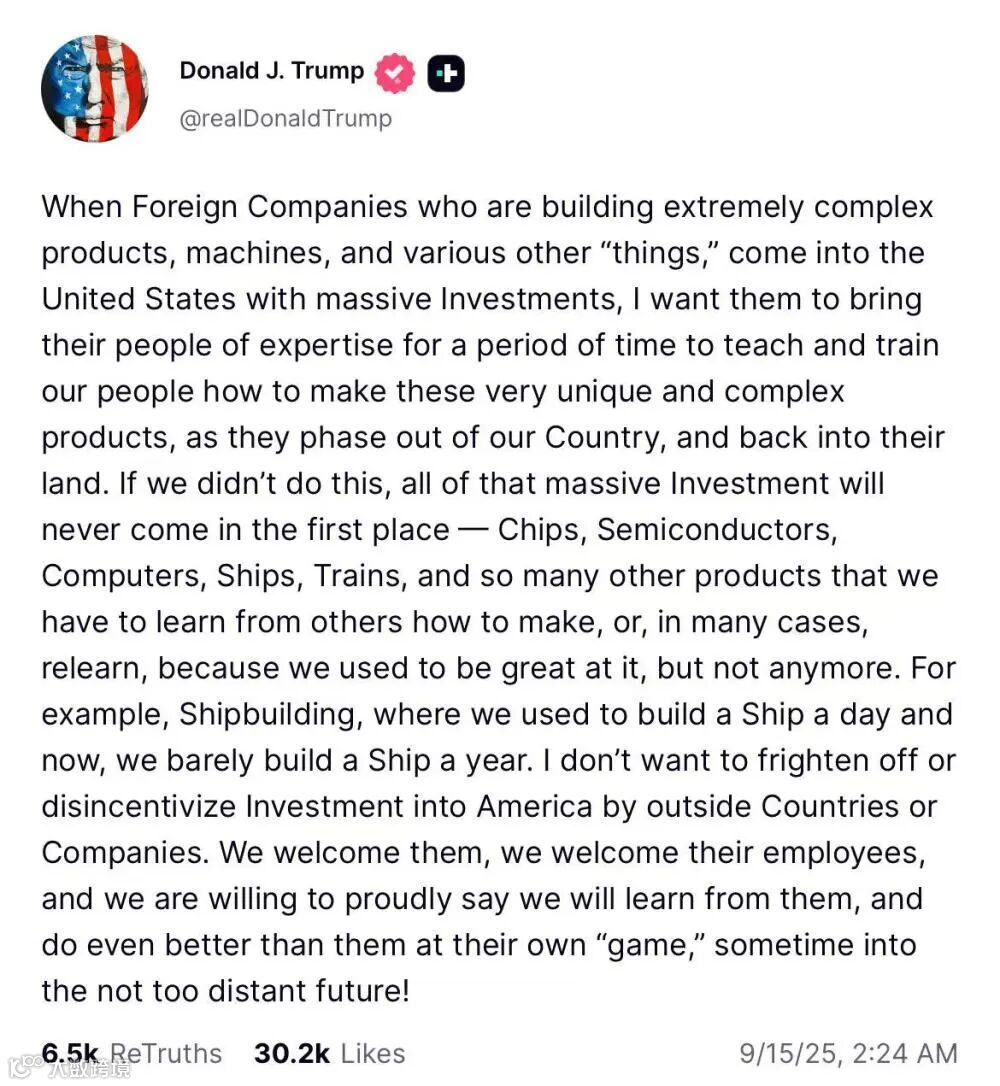Open the @realDonaldTrump handle link
The height and width of the screenshot is (1086, 1000).
(x=285, y=118)
